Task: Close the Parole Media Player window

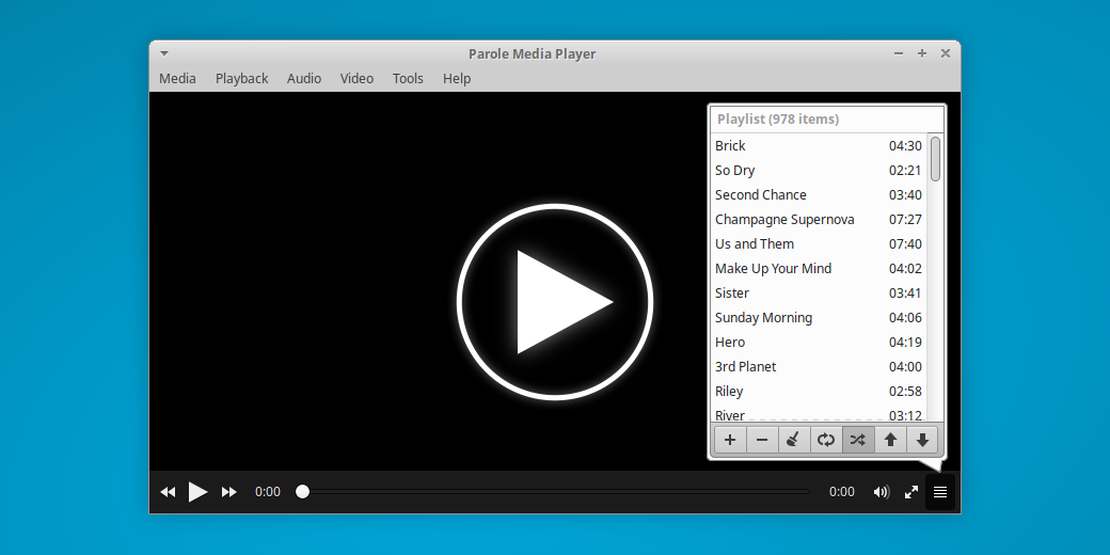Action: click(x=945, y=53)
